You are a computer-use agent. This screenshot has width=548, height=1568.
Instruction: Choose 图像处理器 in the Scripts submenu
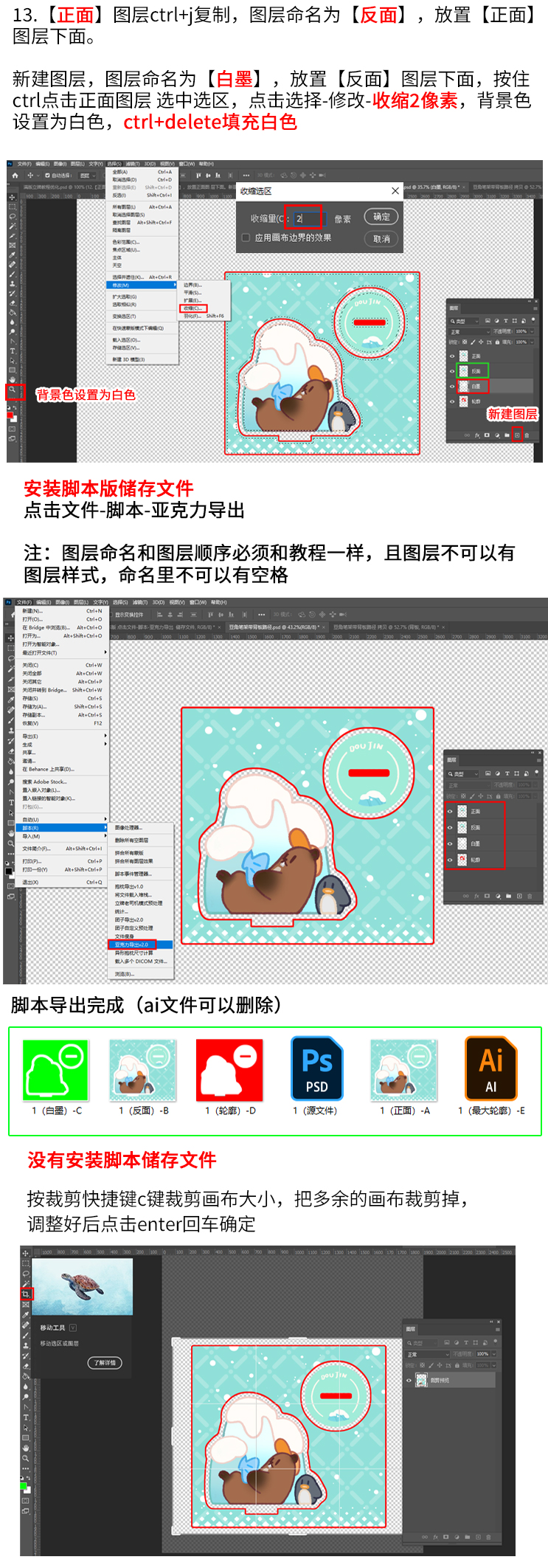[x=141, y=827]
